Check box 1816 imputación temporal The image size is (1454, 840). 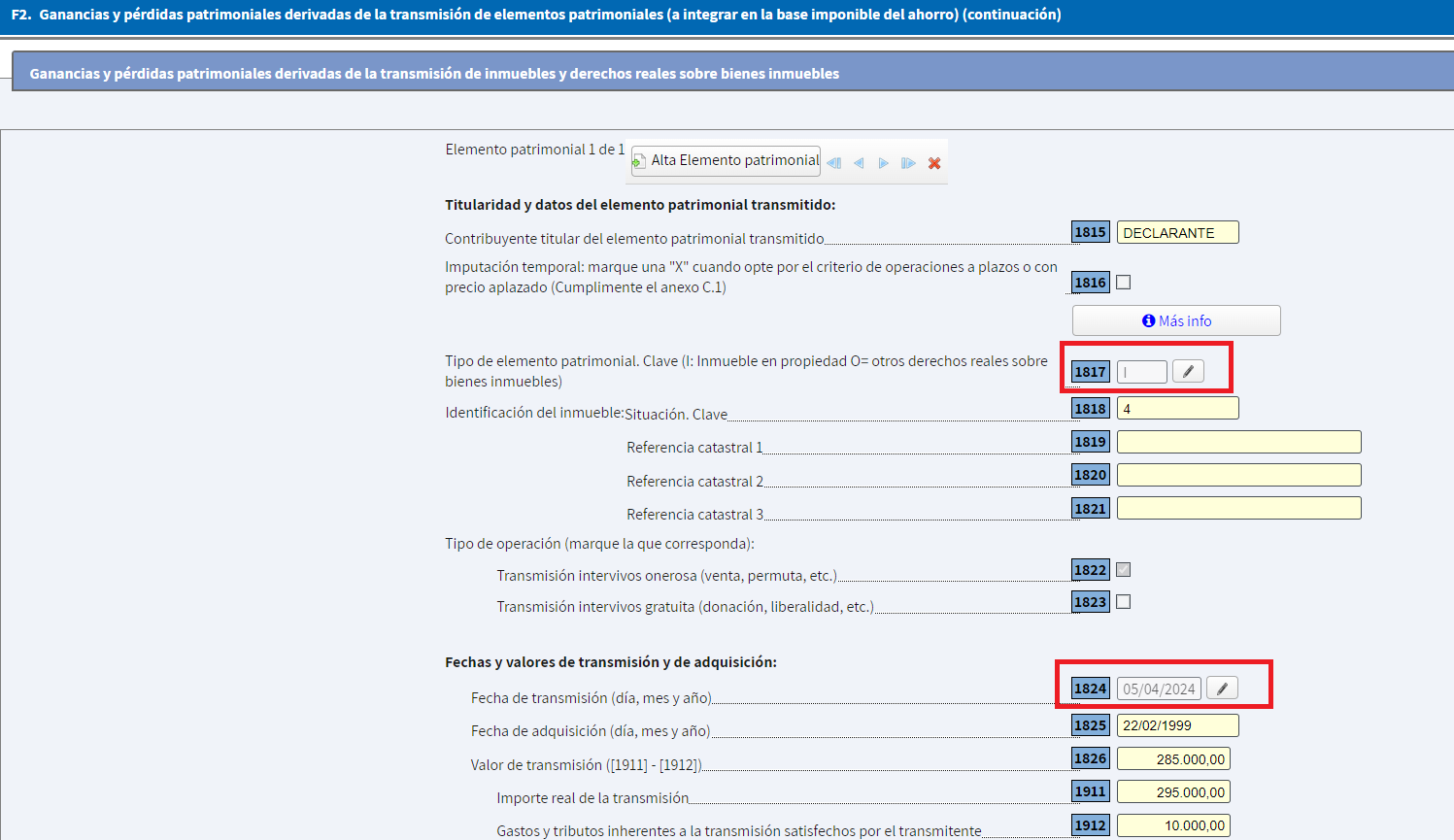1124,283
